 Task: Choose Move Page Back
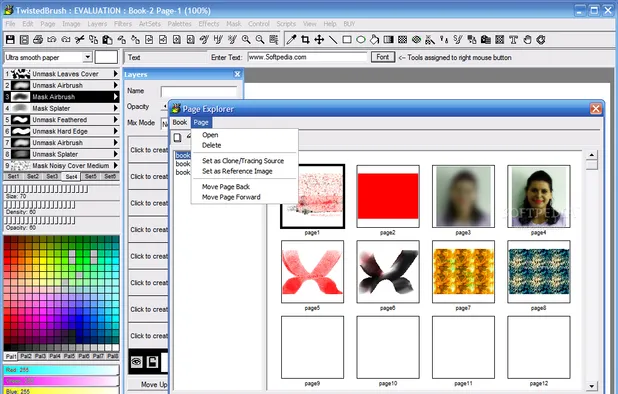coord(226,187)
